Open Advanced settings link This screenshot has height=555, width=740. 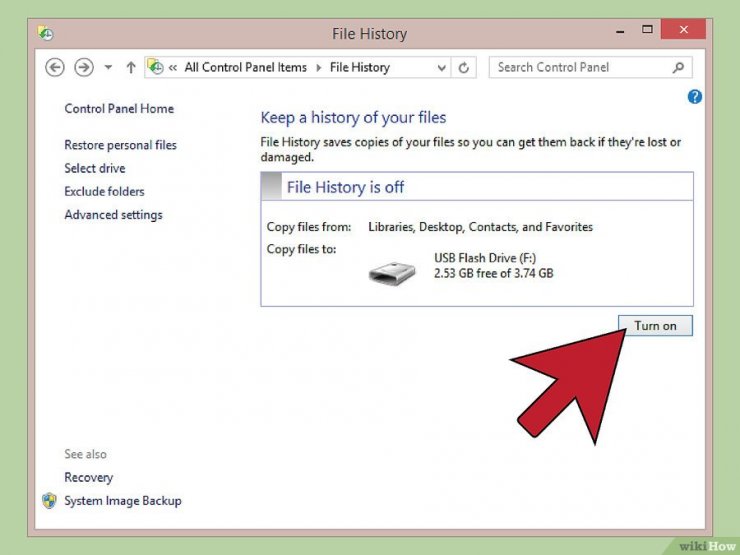tap(113, 215)
